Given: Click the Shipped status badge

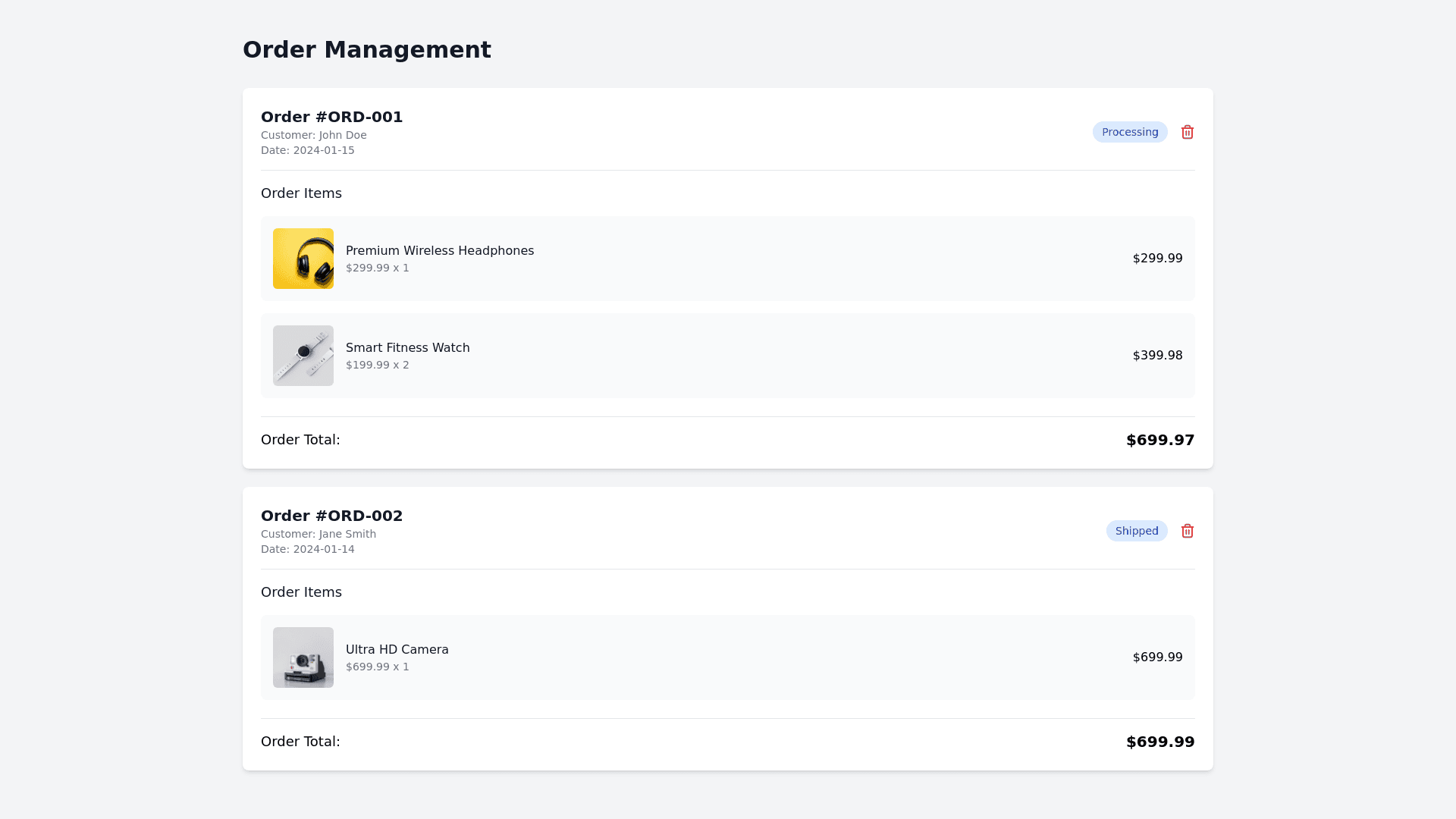Looking at the screenshot, I should tap(1136, 531).
